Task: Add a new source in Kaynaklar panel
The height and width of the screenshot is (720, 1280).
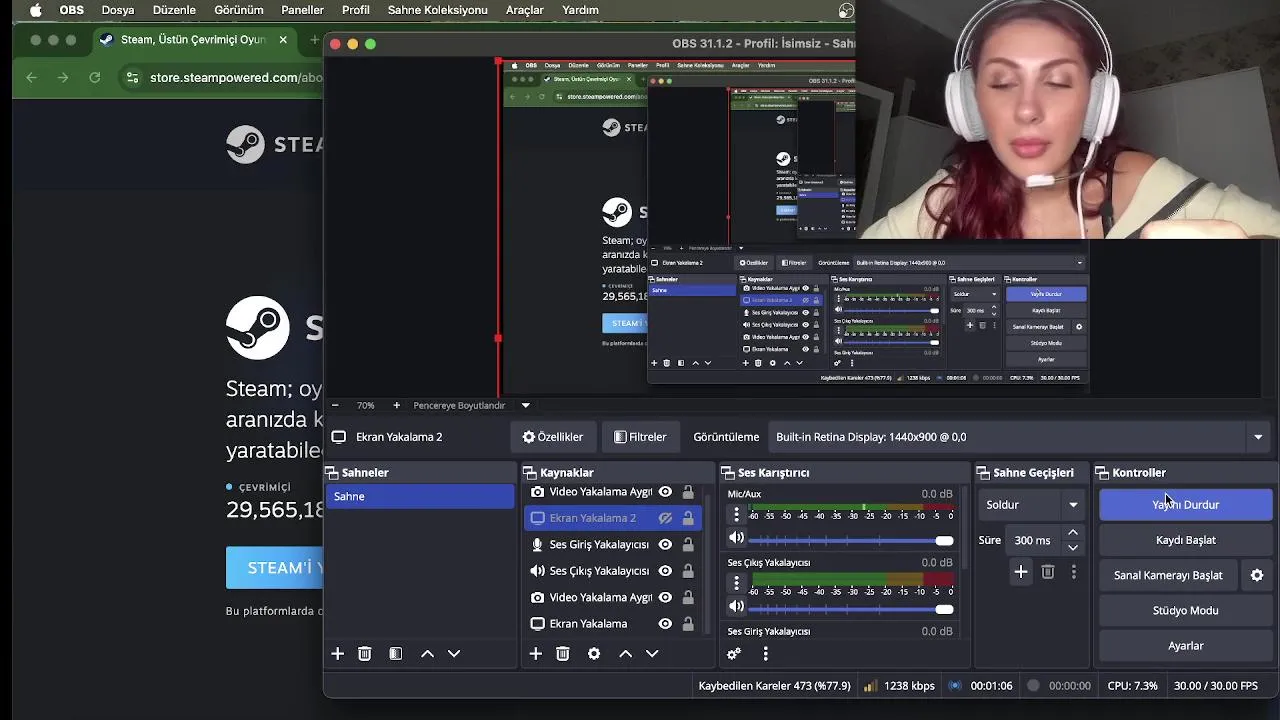Action: click(536, 654)
